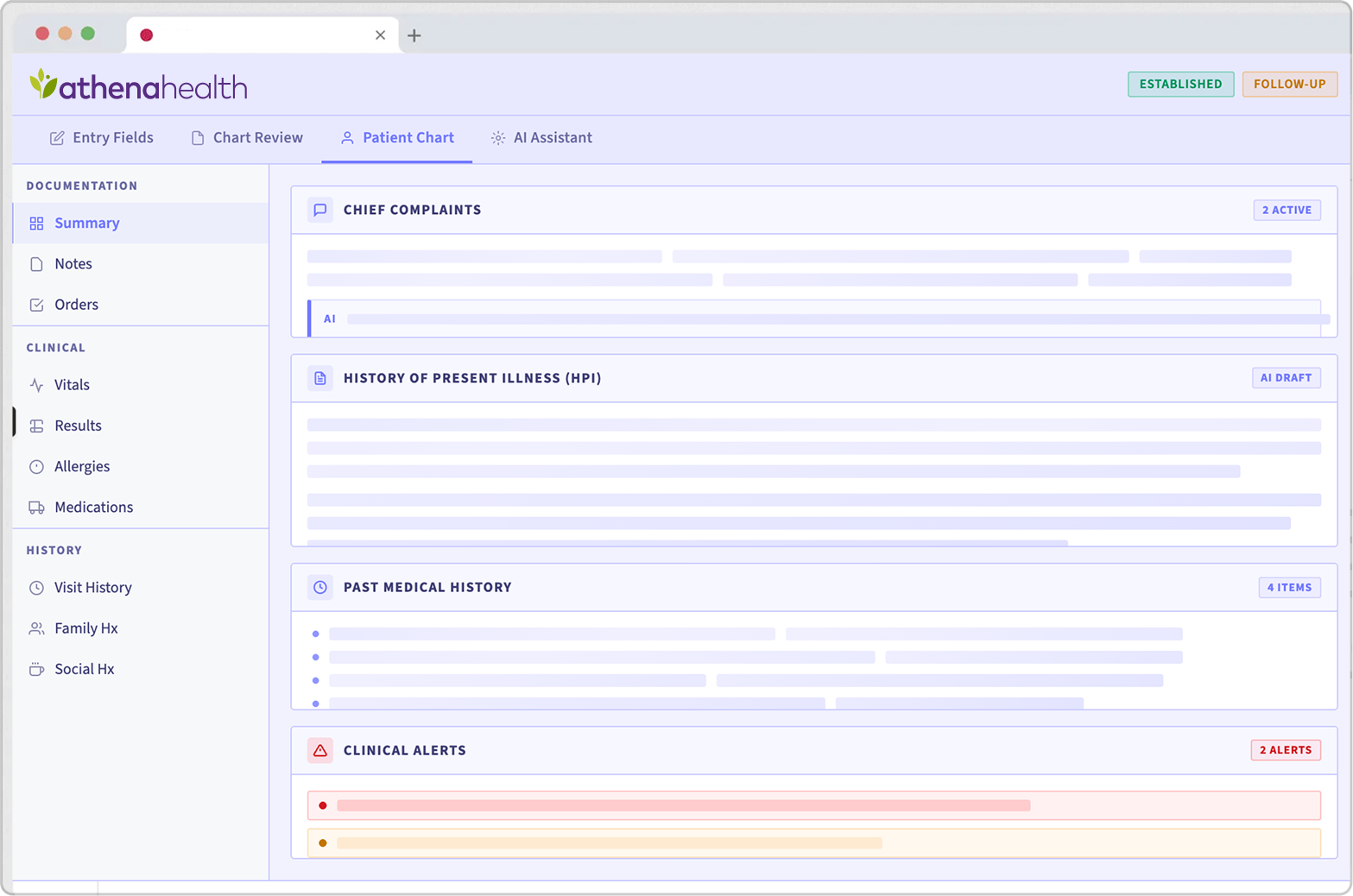The height and width of the screenshot is (896, 1353).
Task: Close the current browser tab
Action: coord(380,35)
